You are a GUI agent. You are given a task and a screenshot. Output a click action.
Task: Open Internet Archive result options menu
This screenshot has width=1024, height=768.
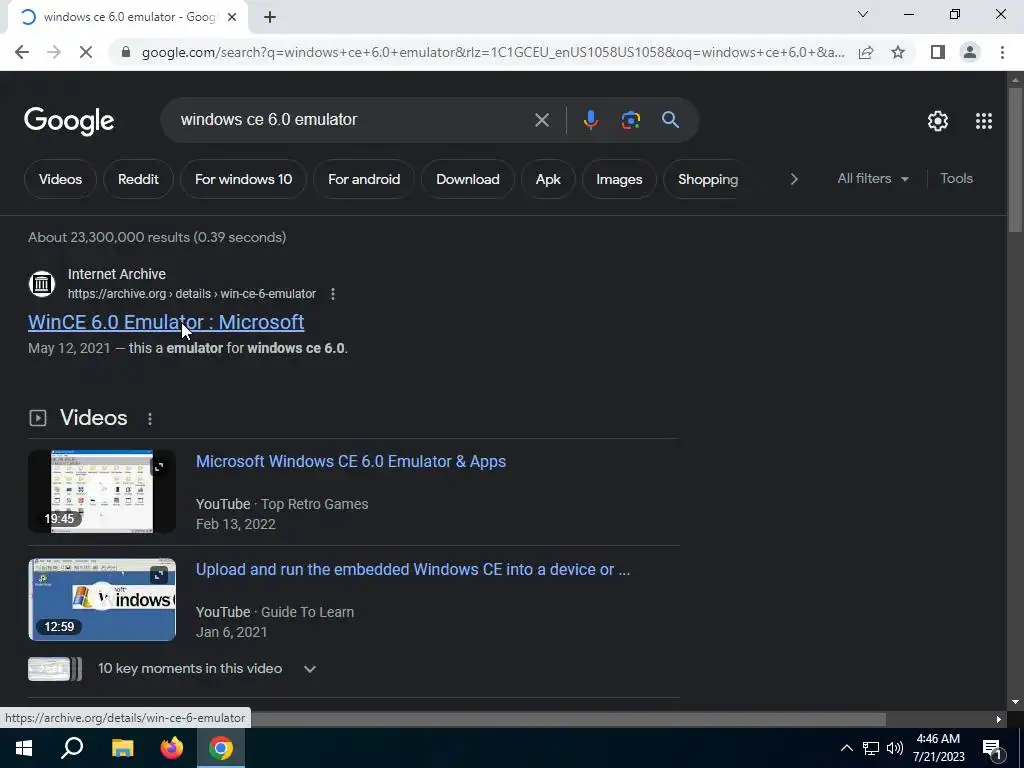pos(332,294)
